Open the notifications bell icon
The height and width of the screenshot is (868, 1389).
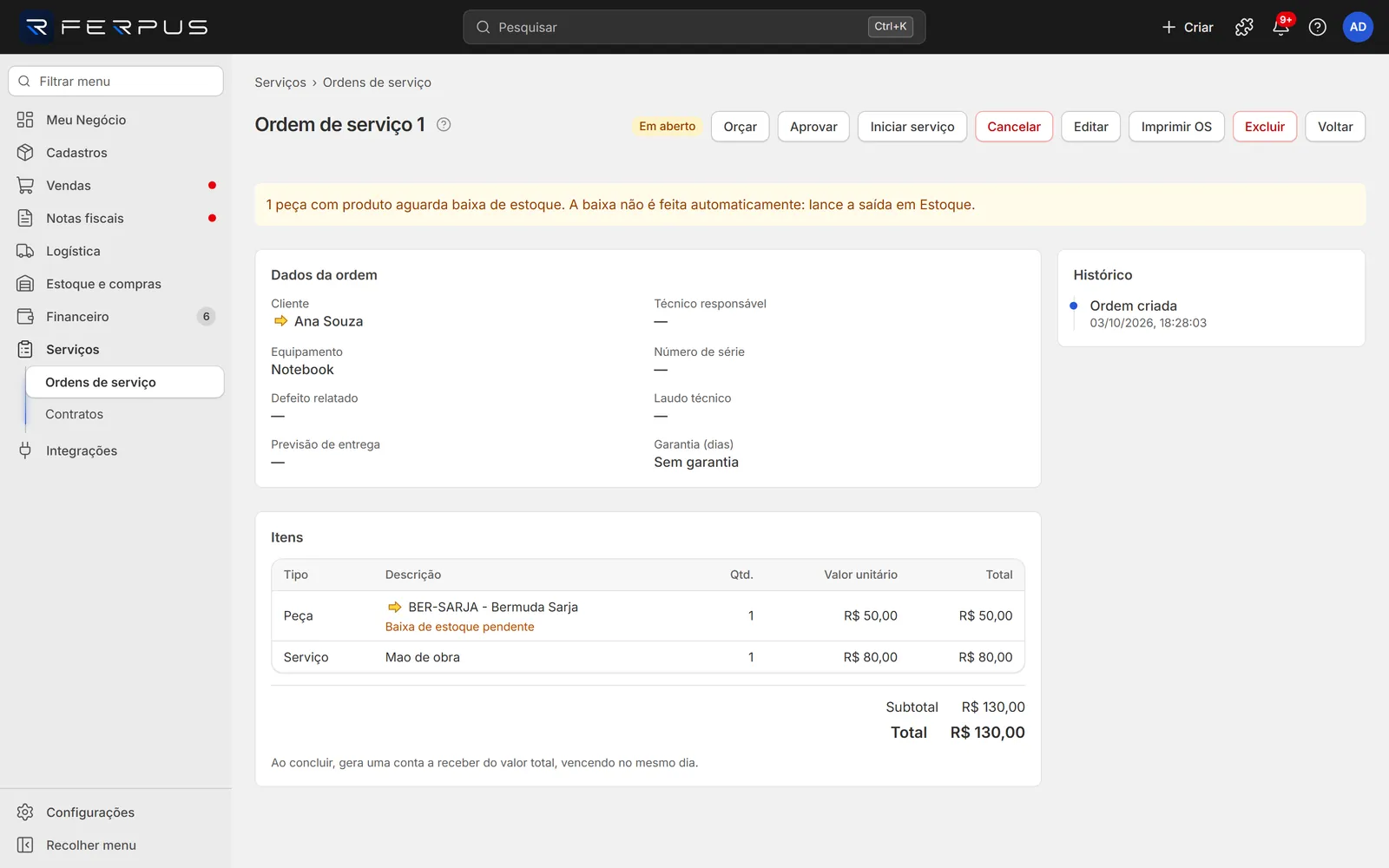(x=1280, y=27)
